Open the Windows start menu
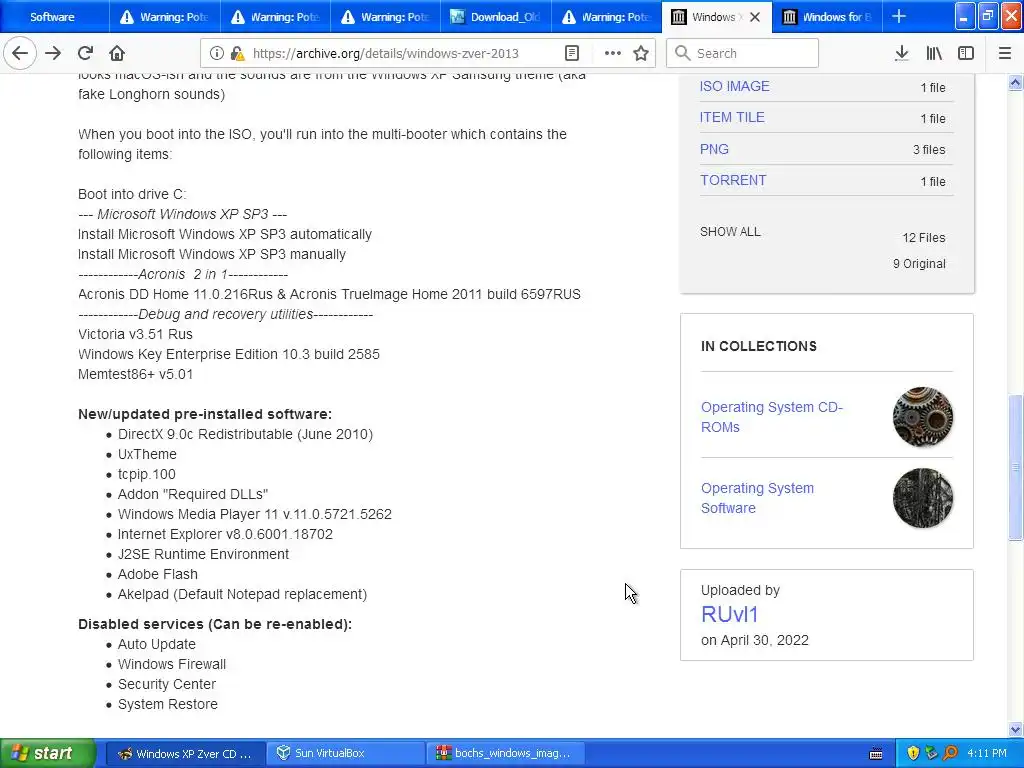The width and height of the screenshot is (1024, 768). click(48, 753)
